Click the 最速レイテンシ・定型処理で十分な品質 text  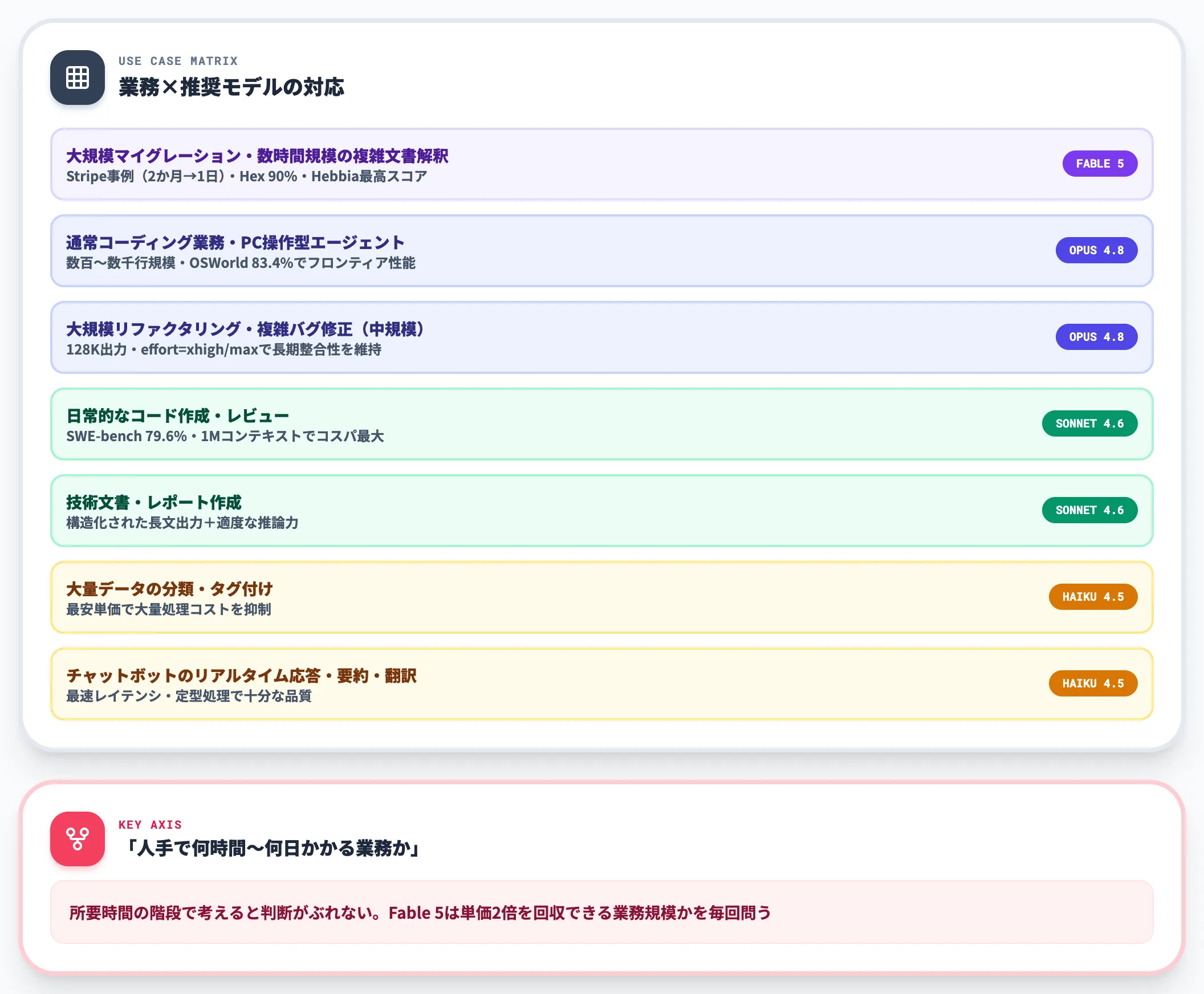pos(189,696)
